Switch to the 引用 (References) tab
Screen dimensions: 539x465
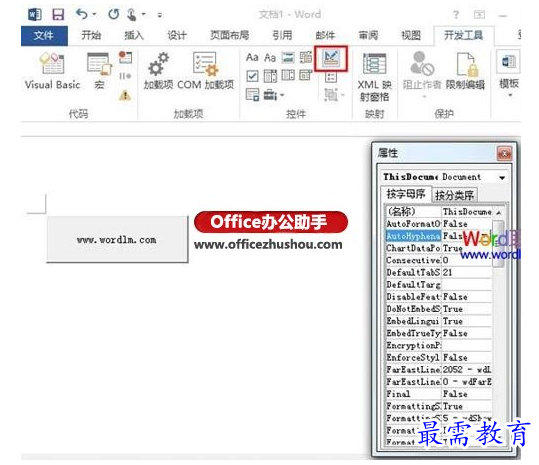[282, 35]
